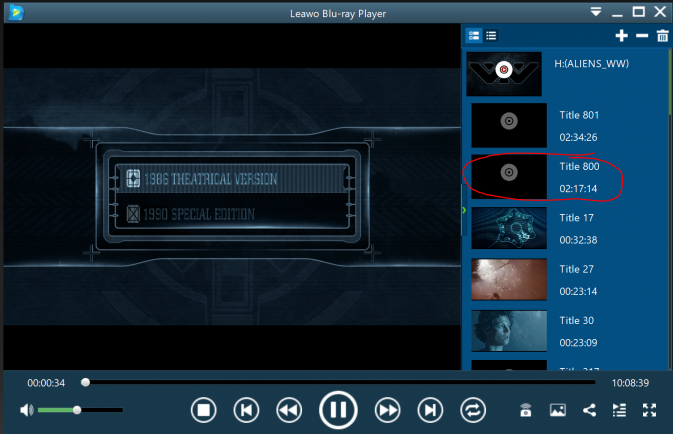The image size is (673, 434).
Task: Toggle the playlist panel icon
Action: point(619,410)
